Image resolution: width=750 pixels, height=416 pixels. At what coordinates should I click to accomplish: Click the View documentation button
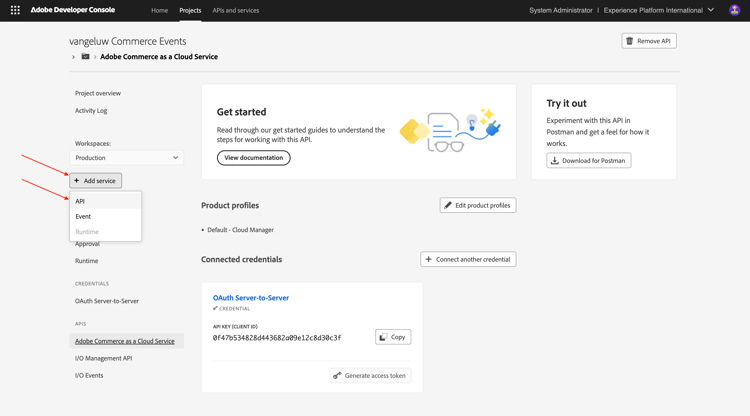(253, 158)
